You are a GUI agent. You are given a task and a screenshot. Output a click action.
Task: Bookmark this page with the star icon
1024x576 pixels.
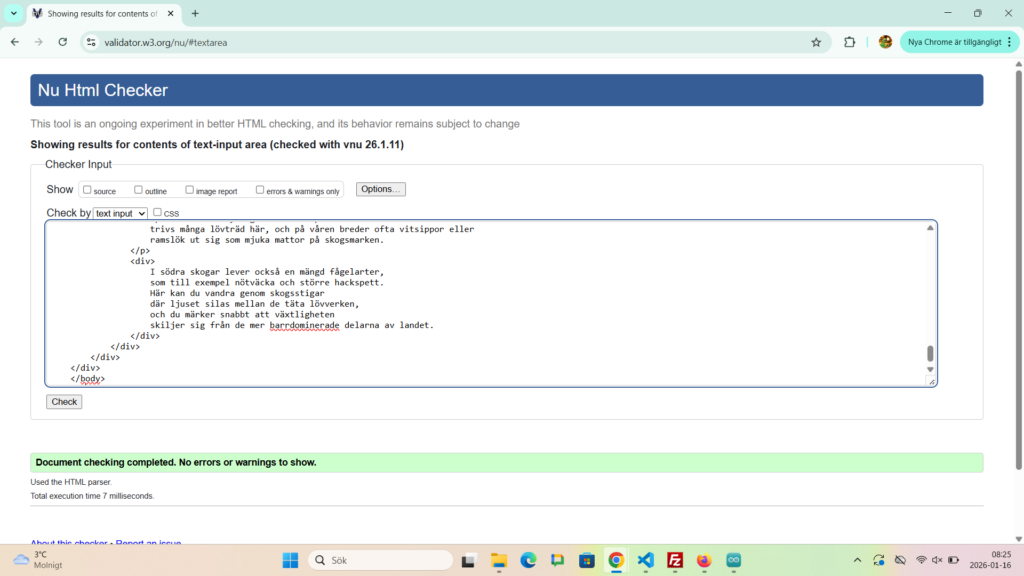[x=816, y=42]
